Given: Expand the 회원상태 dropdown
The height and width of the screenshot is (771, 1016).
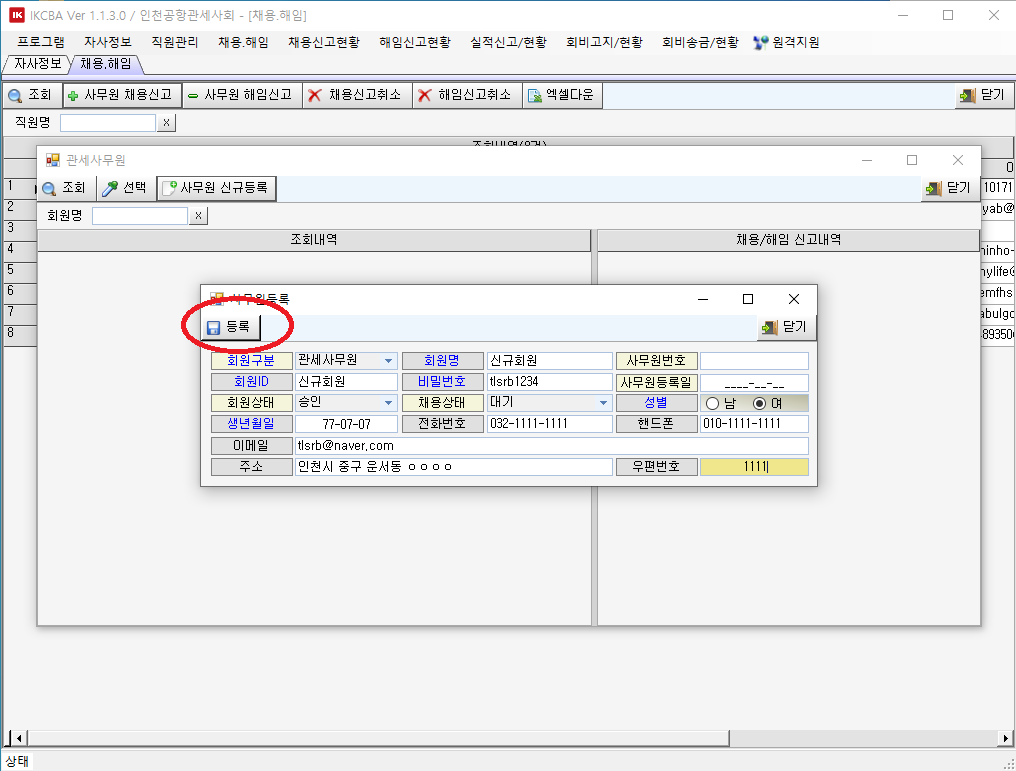Looking at the screenshot, I should [x=388, y=403].
